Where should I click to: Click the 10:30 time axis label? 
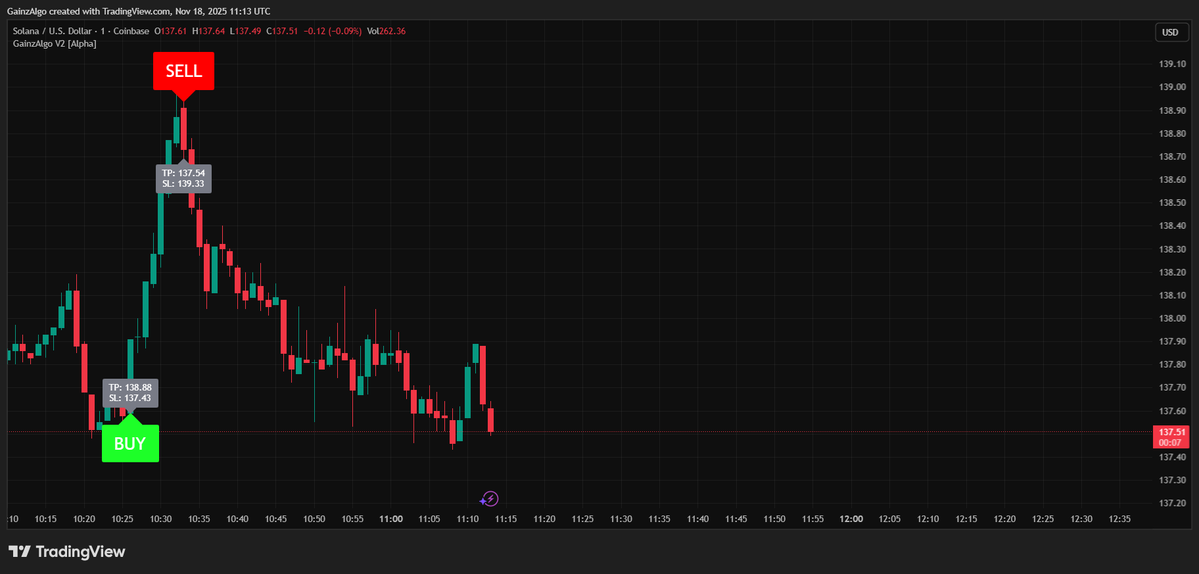point(161,519)
